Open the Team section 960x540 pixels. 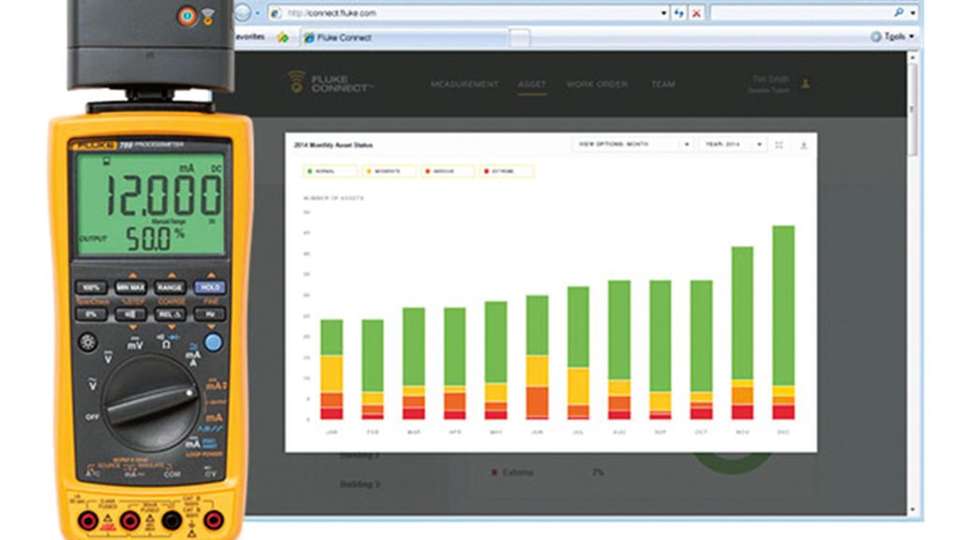tap(662, 84)
